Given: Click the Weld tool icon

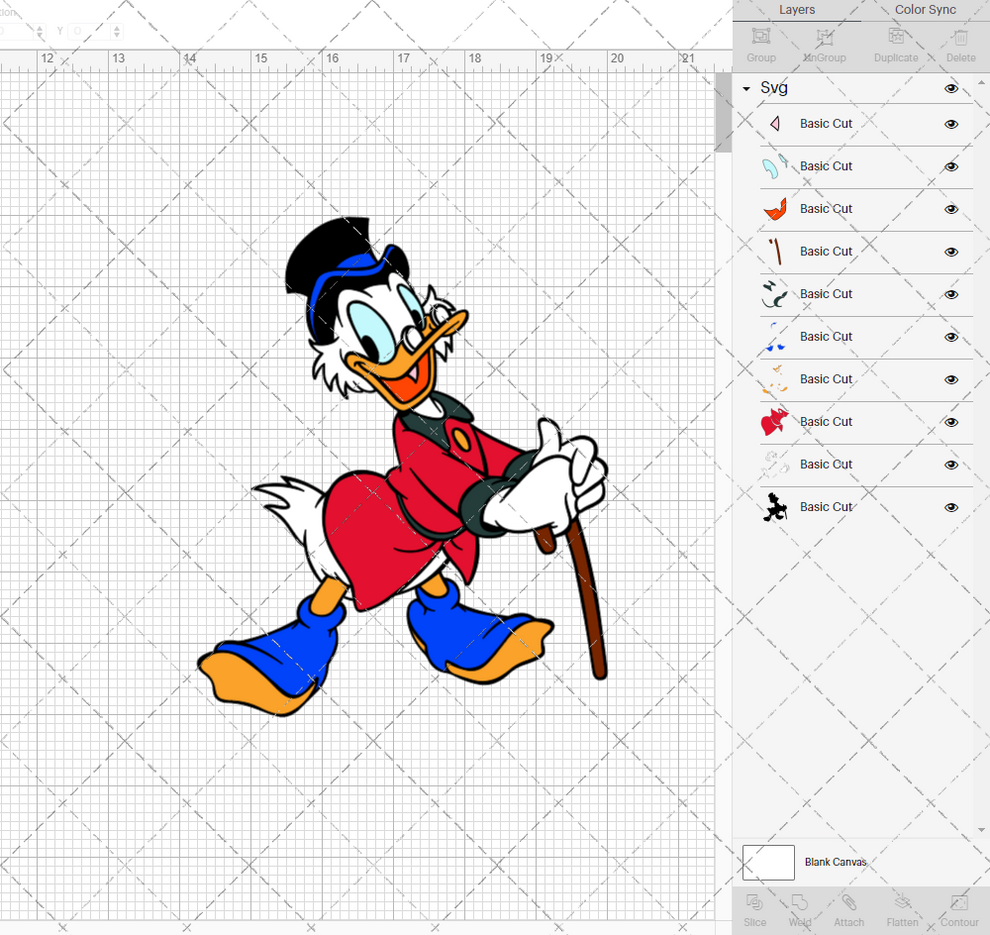Looking at the screenshot, I should (x=800, y=910).
